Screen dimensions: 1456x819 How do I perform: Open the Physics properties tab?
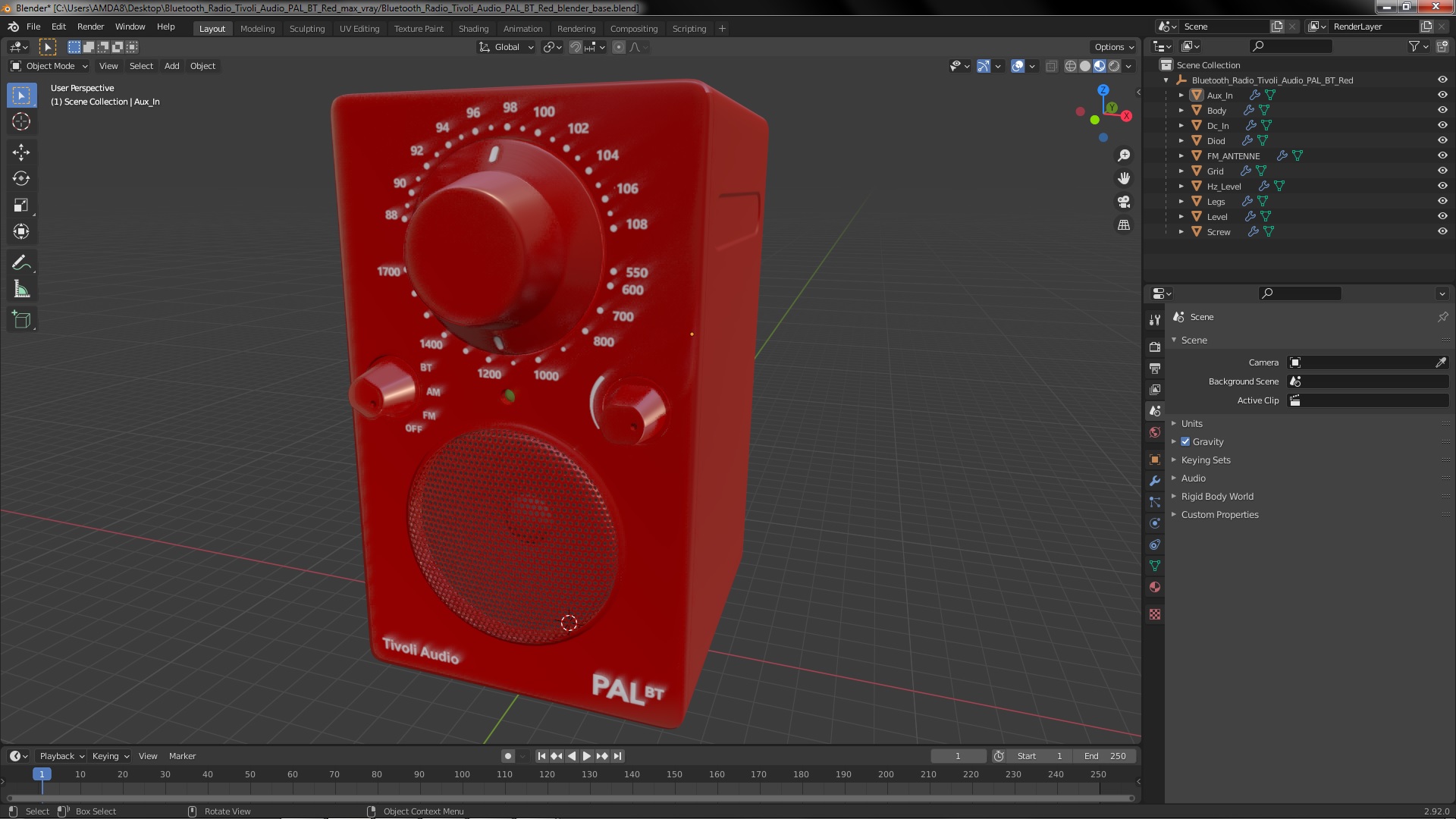tap(1154, 523)
